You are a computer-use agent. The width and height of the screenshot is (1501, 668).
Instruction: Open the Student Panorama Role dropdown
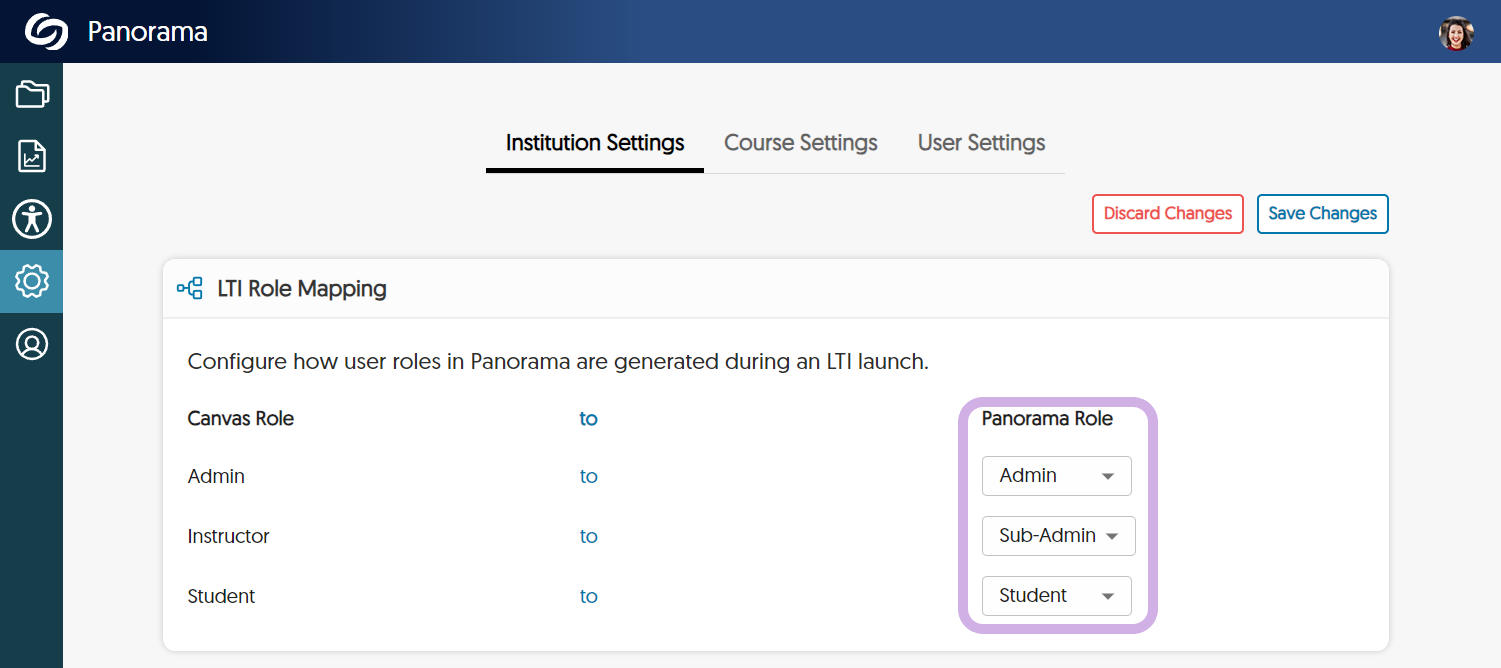[x=1056, y=596]
